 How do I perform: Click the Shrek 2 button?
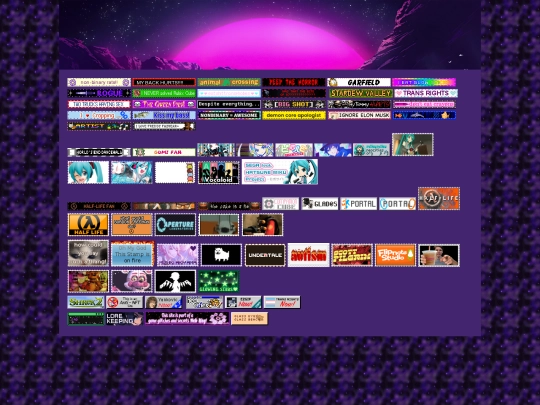pos(86,302)
